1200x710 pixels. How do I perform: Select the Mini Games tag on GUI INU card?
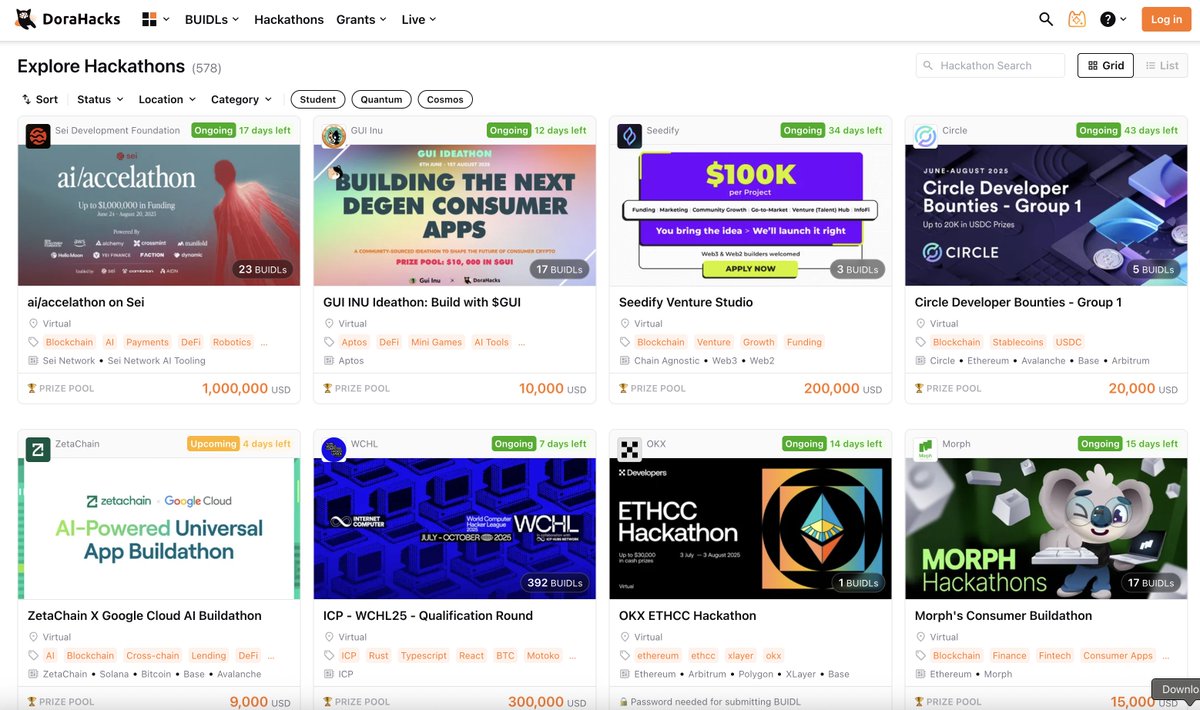[436, 342]
